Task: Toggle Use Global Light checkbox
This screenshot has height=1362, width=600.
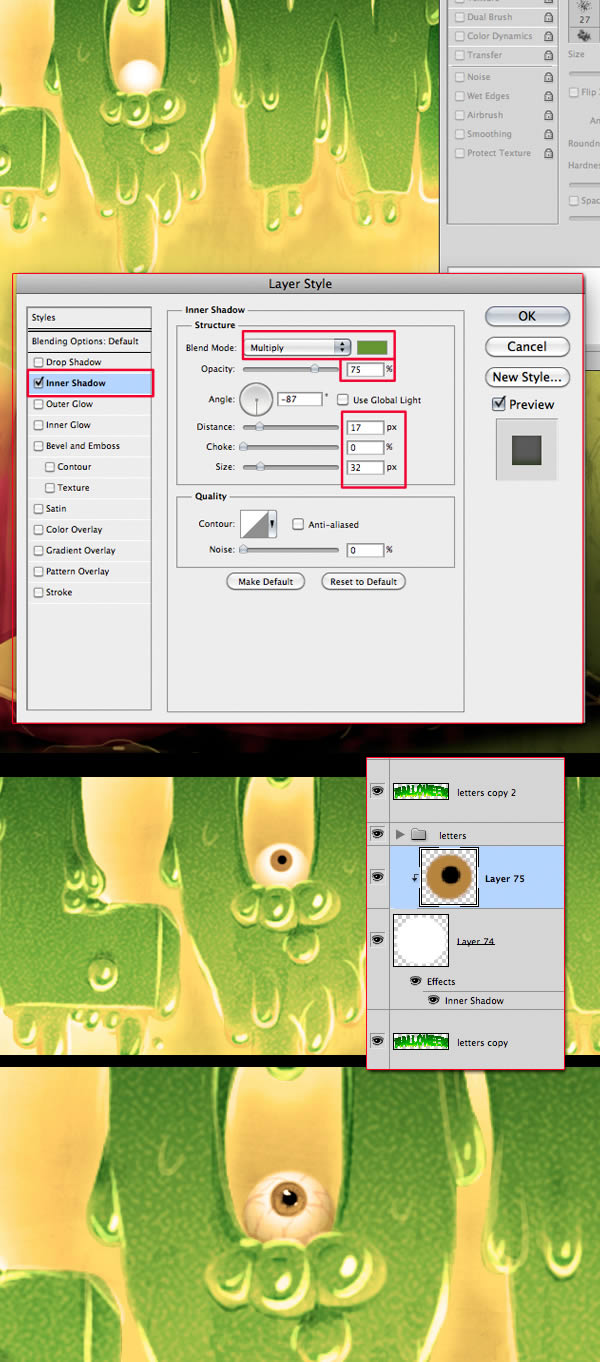Action: pyautogui.click(x=345, y=400)
